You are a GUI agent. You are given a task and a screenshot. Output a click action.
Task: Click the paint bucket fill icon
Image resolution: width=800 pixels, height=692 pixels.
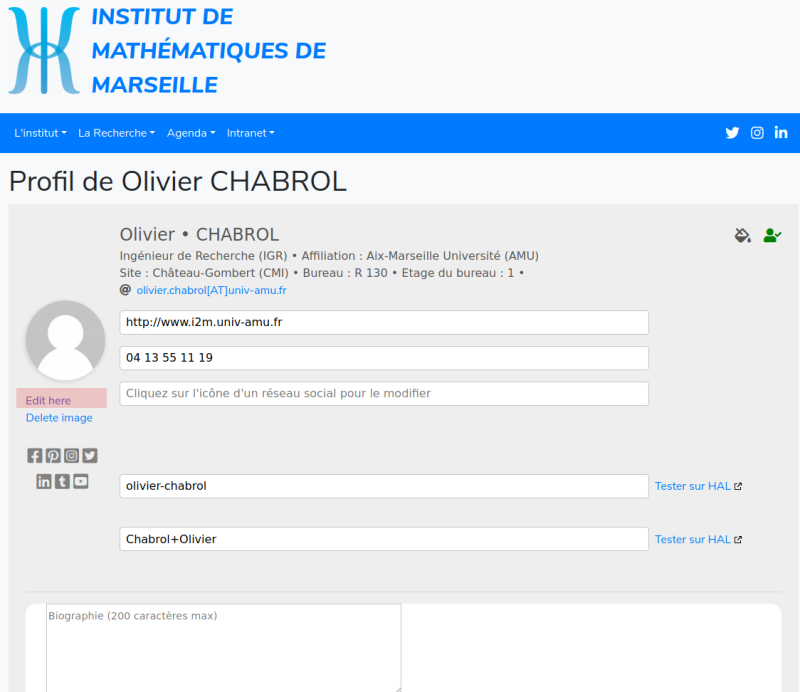tap(742, 236)
